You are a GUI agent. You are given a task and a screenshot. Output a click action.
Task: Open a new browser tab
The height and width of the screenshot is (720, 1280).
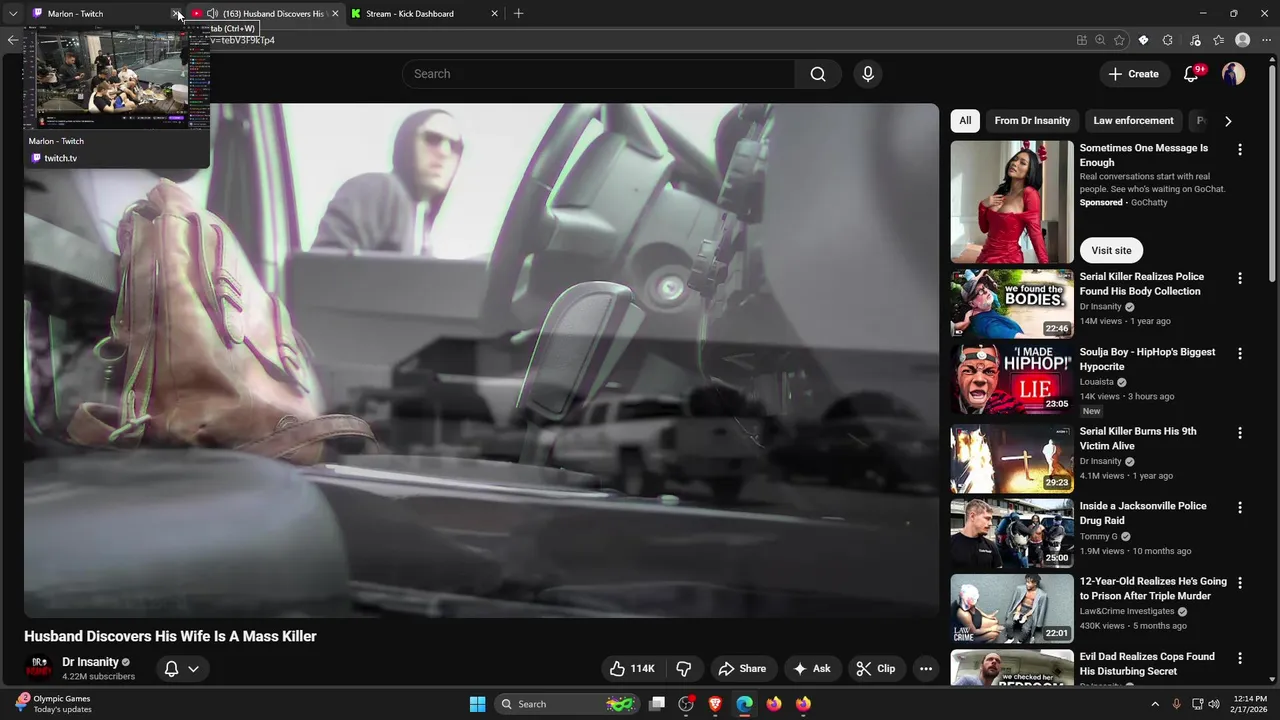coord(518,14)
